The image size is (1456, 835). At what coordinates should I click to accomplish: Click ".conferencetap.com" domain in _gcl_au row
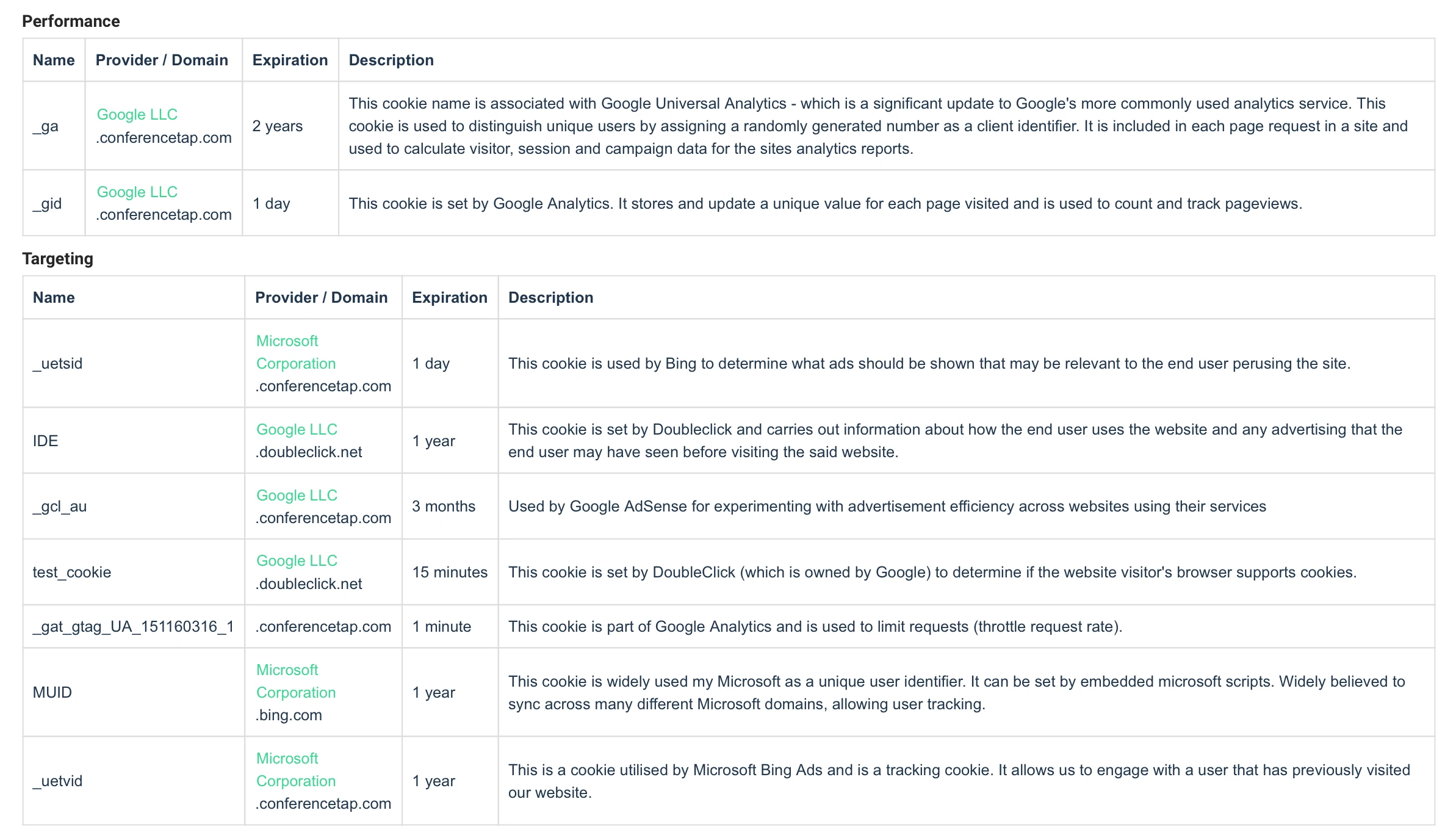pyautogui.click(x=323, y=518)
